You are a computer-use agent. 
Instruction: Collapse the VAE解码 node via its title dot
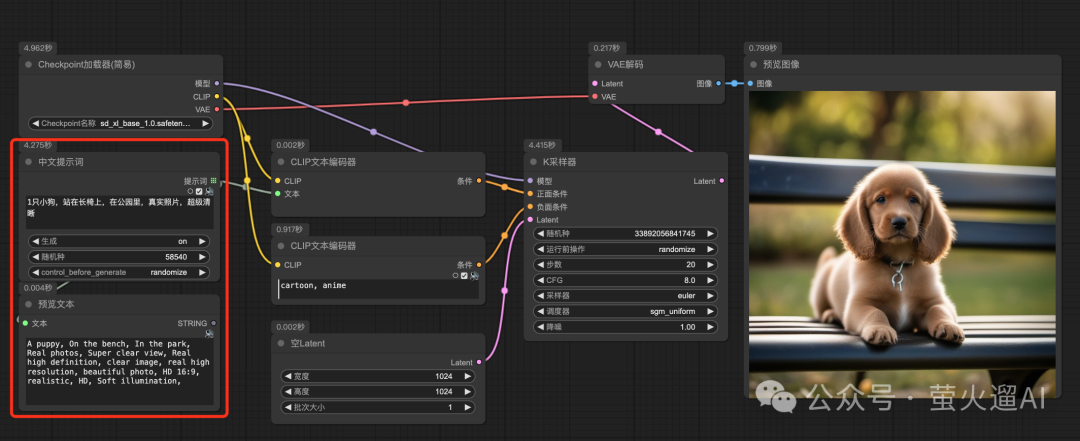[x=598, y=64]
